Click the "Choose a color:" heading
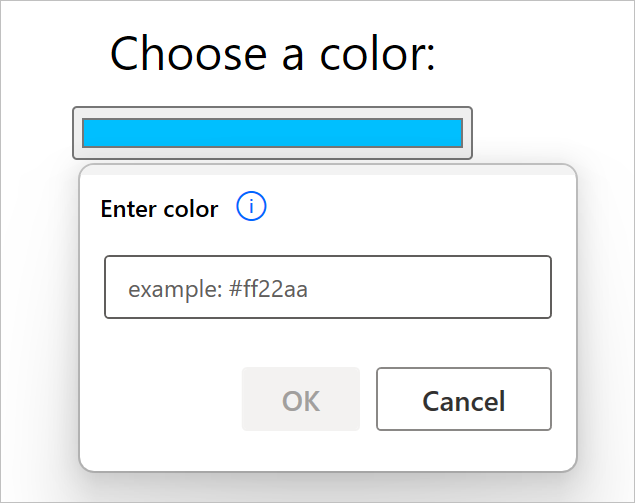This screenshot has height=503, width=635. (x=273, y=53)
